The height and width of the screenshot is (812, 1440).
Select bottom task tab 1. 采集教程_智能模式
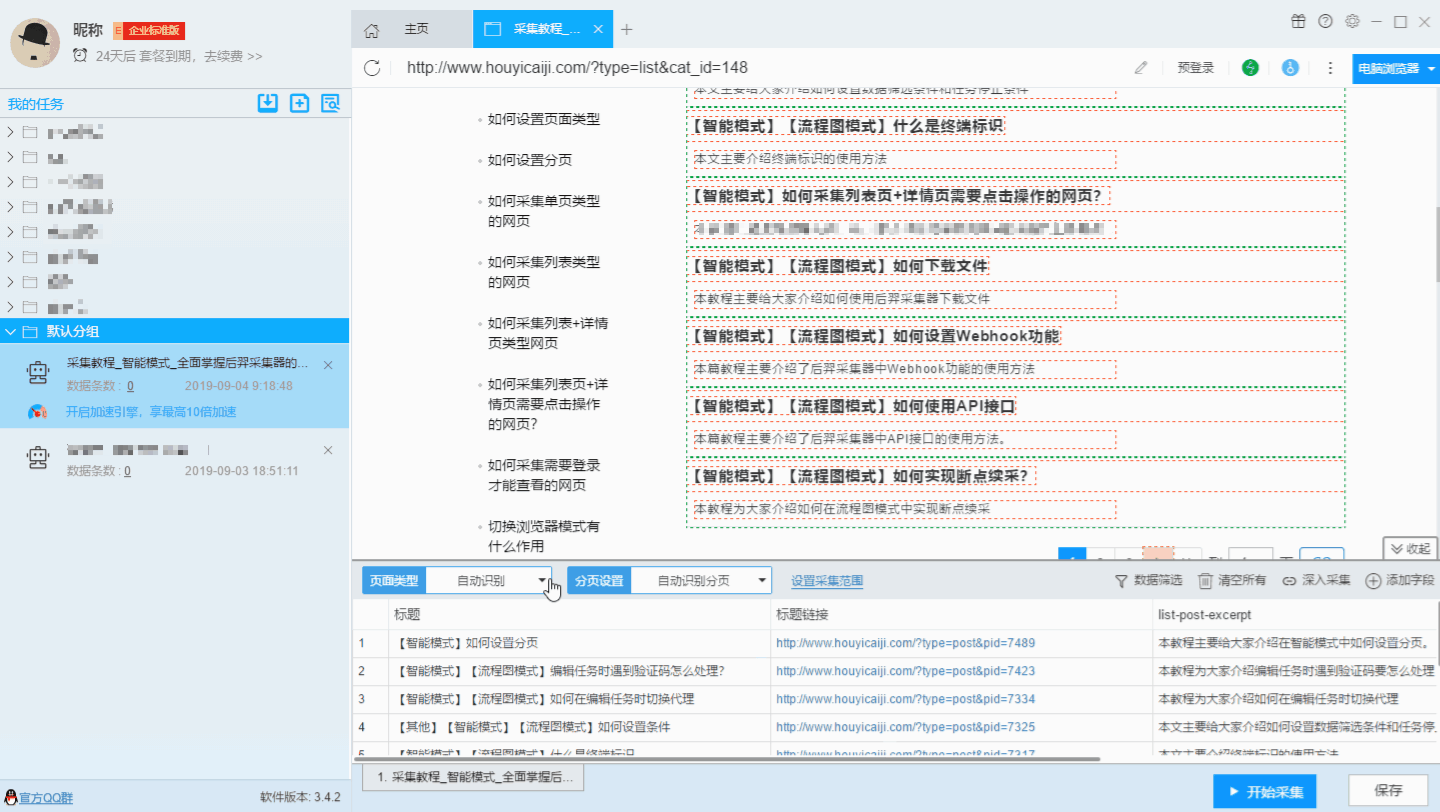coord(473,777)
